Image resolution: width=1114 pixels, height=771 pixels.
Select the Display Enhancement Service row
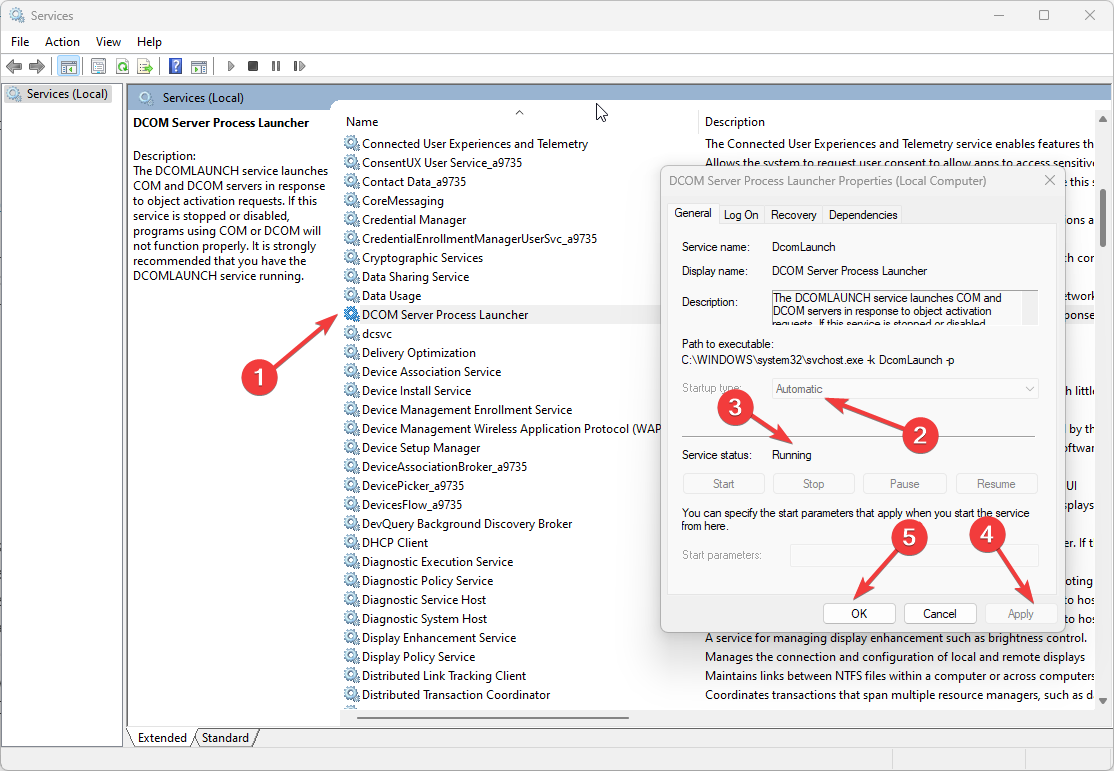point(439,637)
